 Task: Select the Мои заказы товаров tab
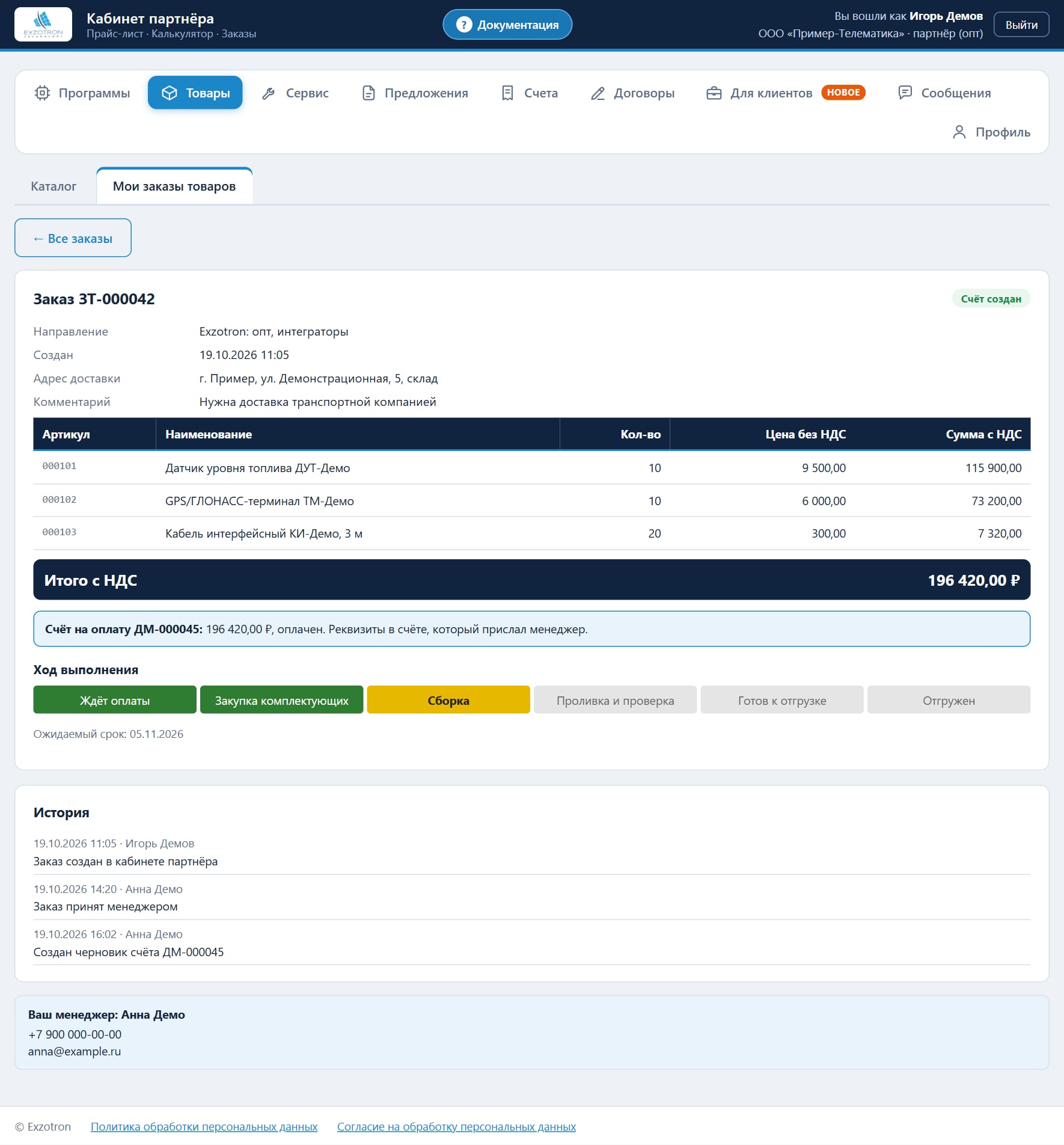[174, 186]
